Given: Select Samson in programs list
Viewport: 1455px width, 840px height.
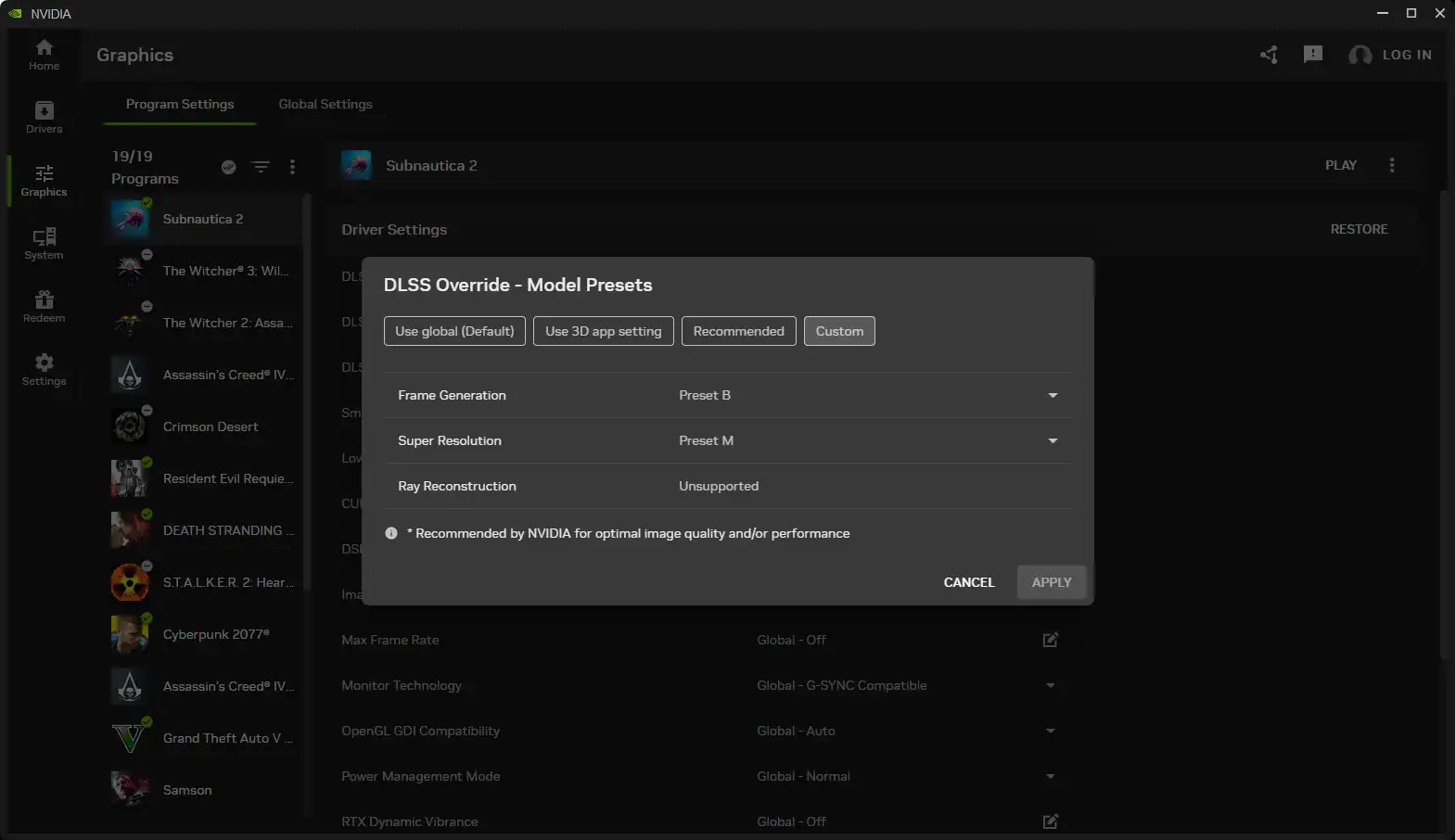Looking at the screenshot, I should coord(205,790).
